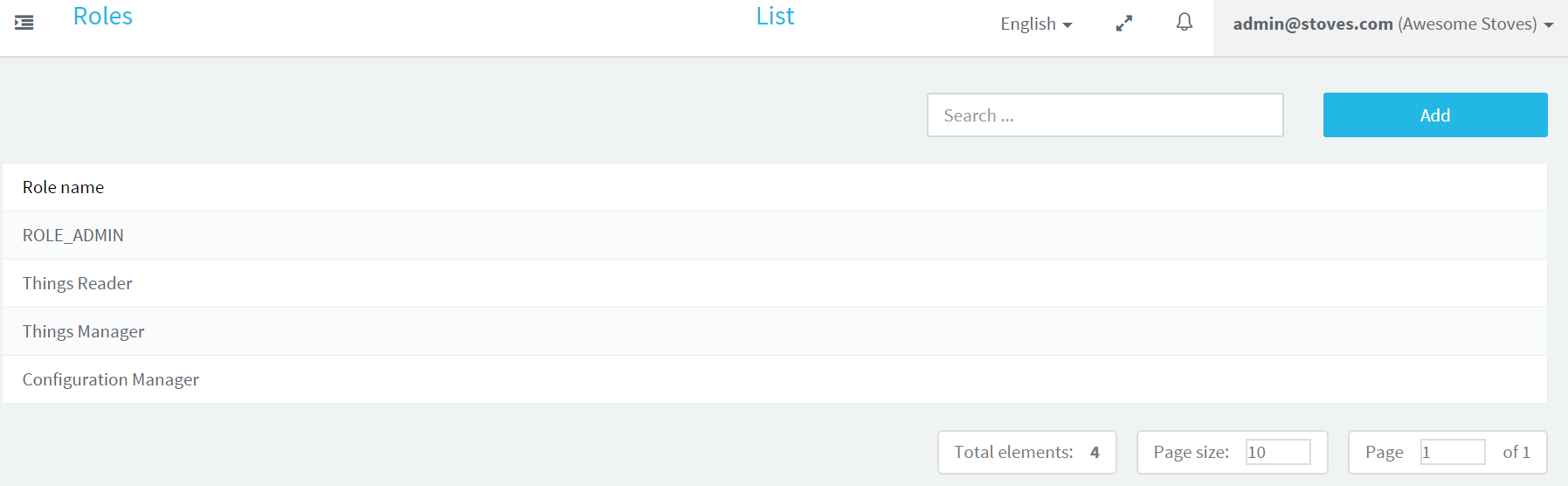The height and width of the screenshot is (486, 1568).
Task: Click the Add button
Action: click(1435, 115)
